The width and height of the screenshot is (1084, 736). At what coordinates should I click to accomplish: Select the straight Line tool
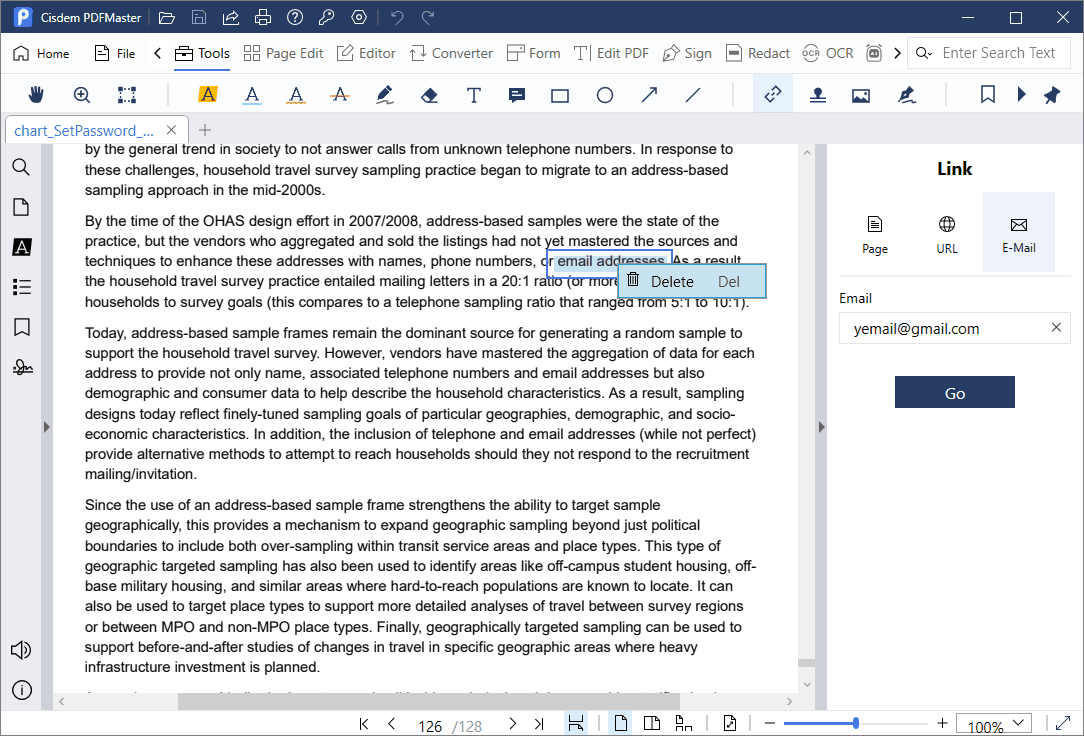click(693, 95)
